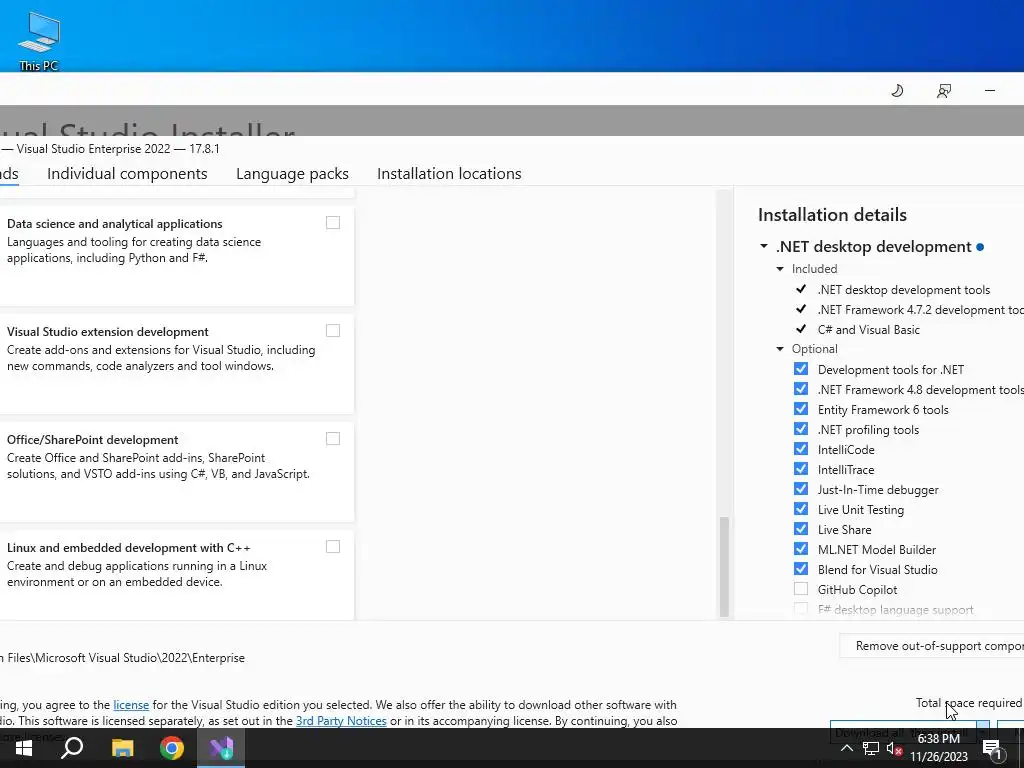Viewport: 1024px width, 768px height.
Task: Open the notification center icon
Action: coord(992,748)
